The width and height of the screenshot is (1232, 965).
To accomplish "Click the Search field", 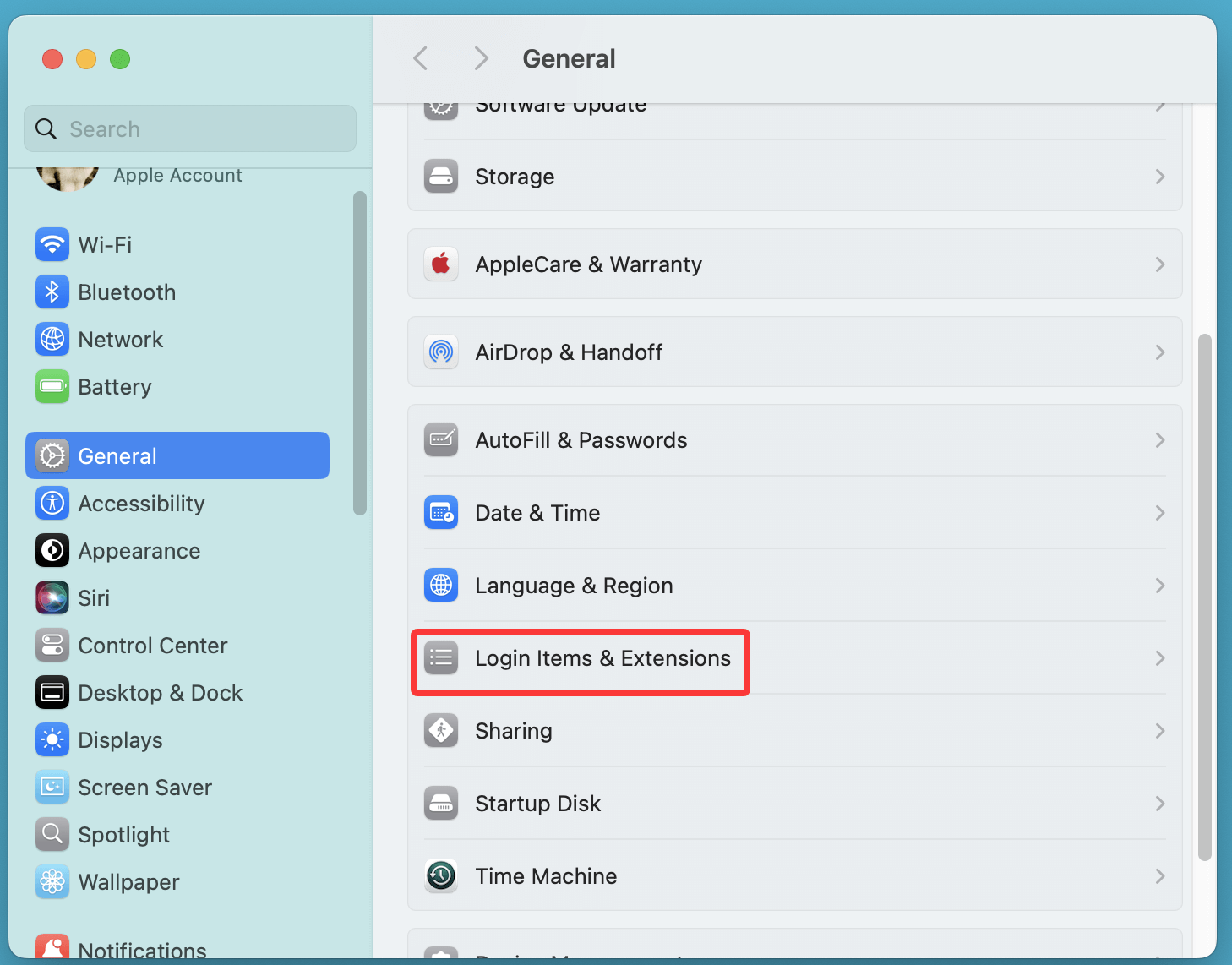I will tap(189, 128).
